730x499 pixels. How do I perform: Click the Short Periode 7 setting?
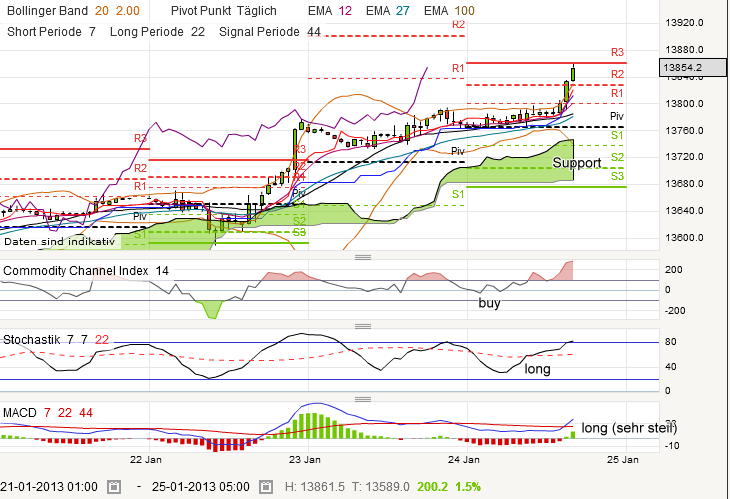coord(51,32)
